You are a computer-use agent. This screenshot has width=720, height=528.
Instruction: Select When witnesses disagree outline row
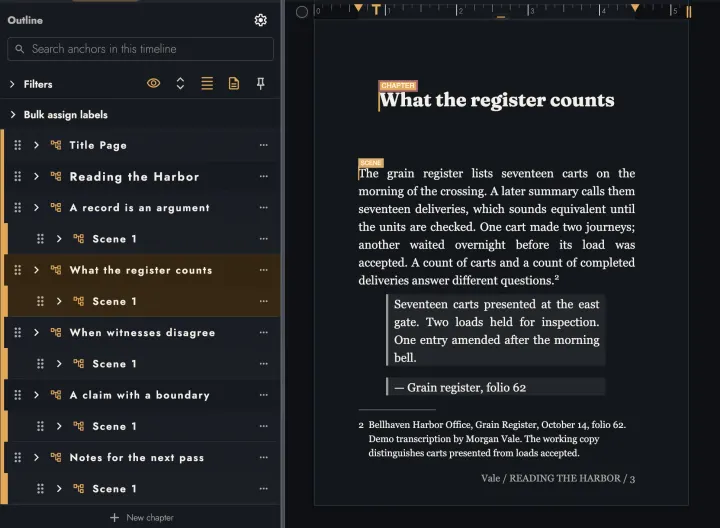(142, 332)
